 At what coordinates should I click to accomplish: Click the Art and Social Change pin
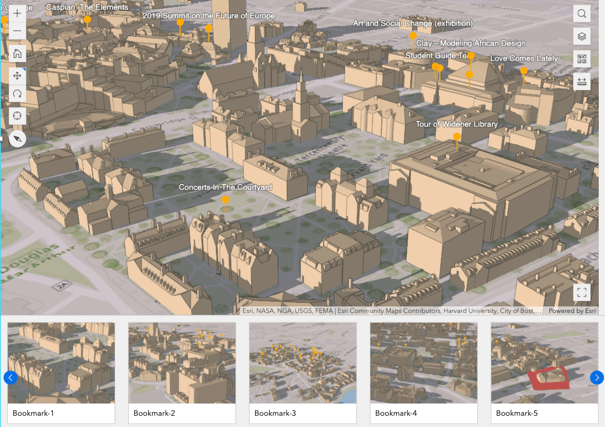[x=413, y=36]
